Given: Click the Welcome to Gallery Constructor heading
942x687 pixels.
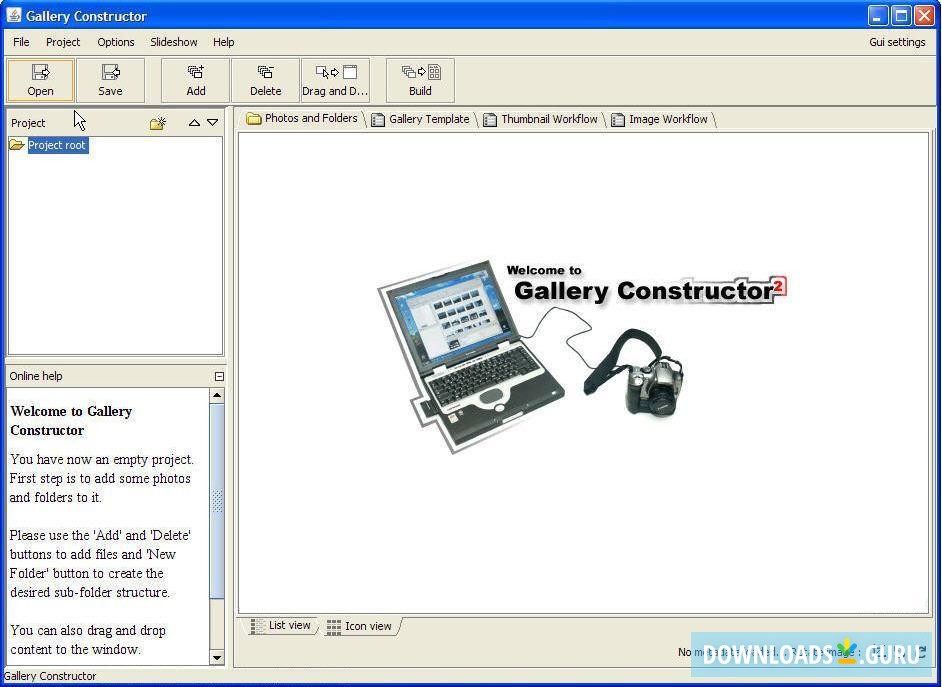Looking at the screenshot, I should coord(71,420).
